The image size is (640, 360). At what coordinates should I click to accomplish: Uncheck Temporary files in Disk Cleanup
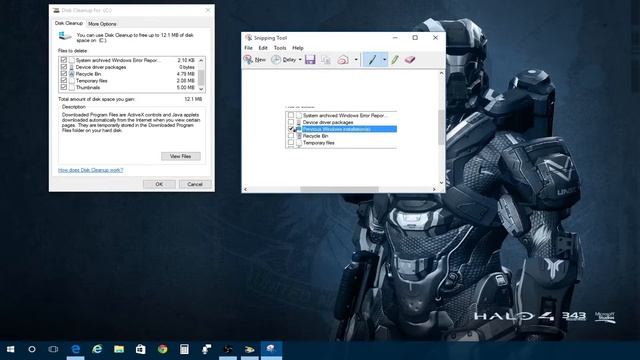[64, 81]
